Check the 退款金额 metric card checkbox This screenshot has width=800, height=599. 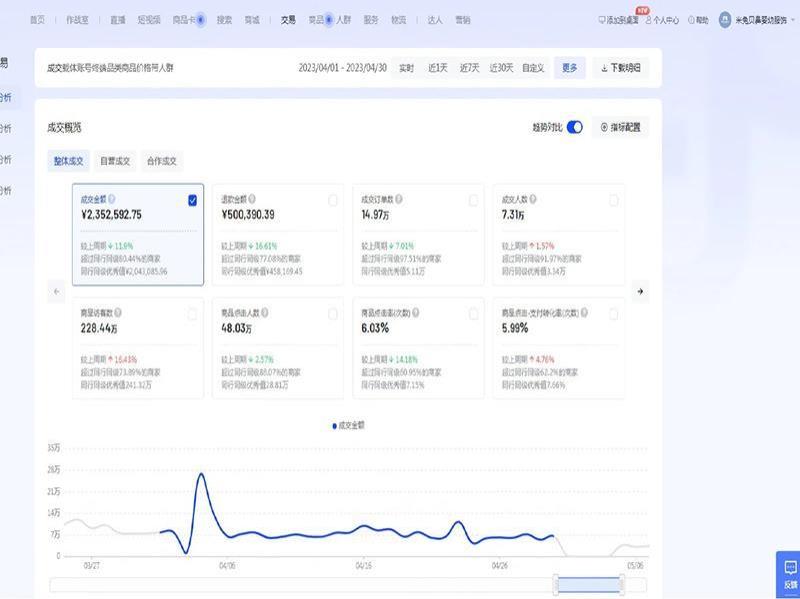(x=333, y=200)
